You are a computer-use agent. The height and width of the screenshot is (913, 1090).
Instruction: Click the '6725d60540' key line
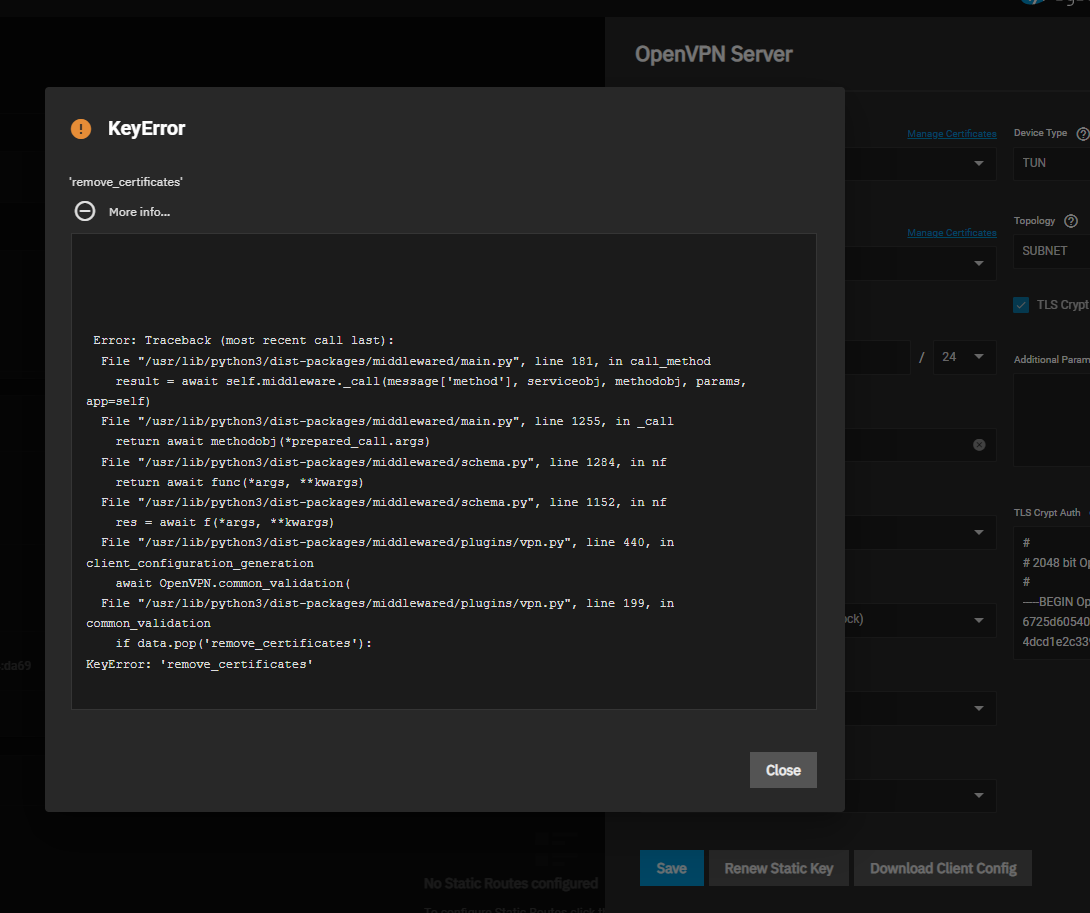coord(1056,622)
